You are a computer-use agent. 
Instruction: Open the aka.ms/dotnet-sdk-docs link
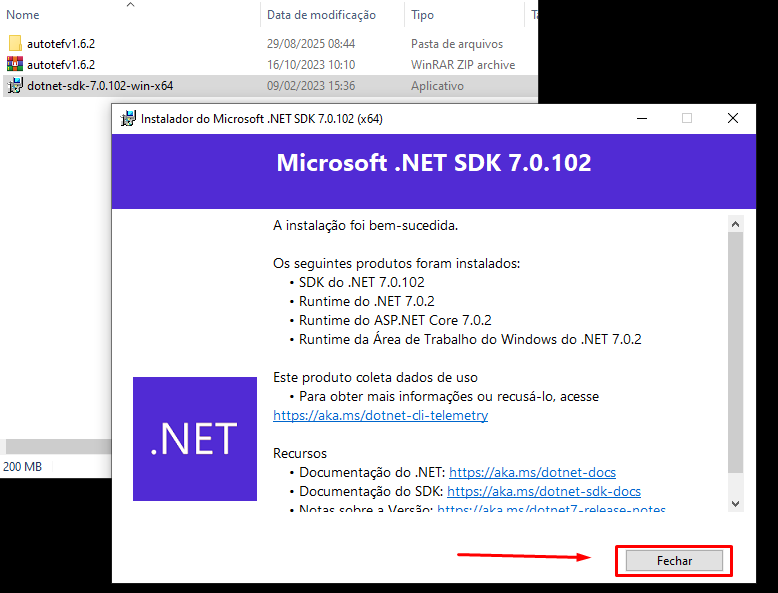(544, 491)
